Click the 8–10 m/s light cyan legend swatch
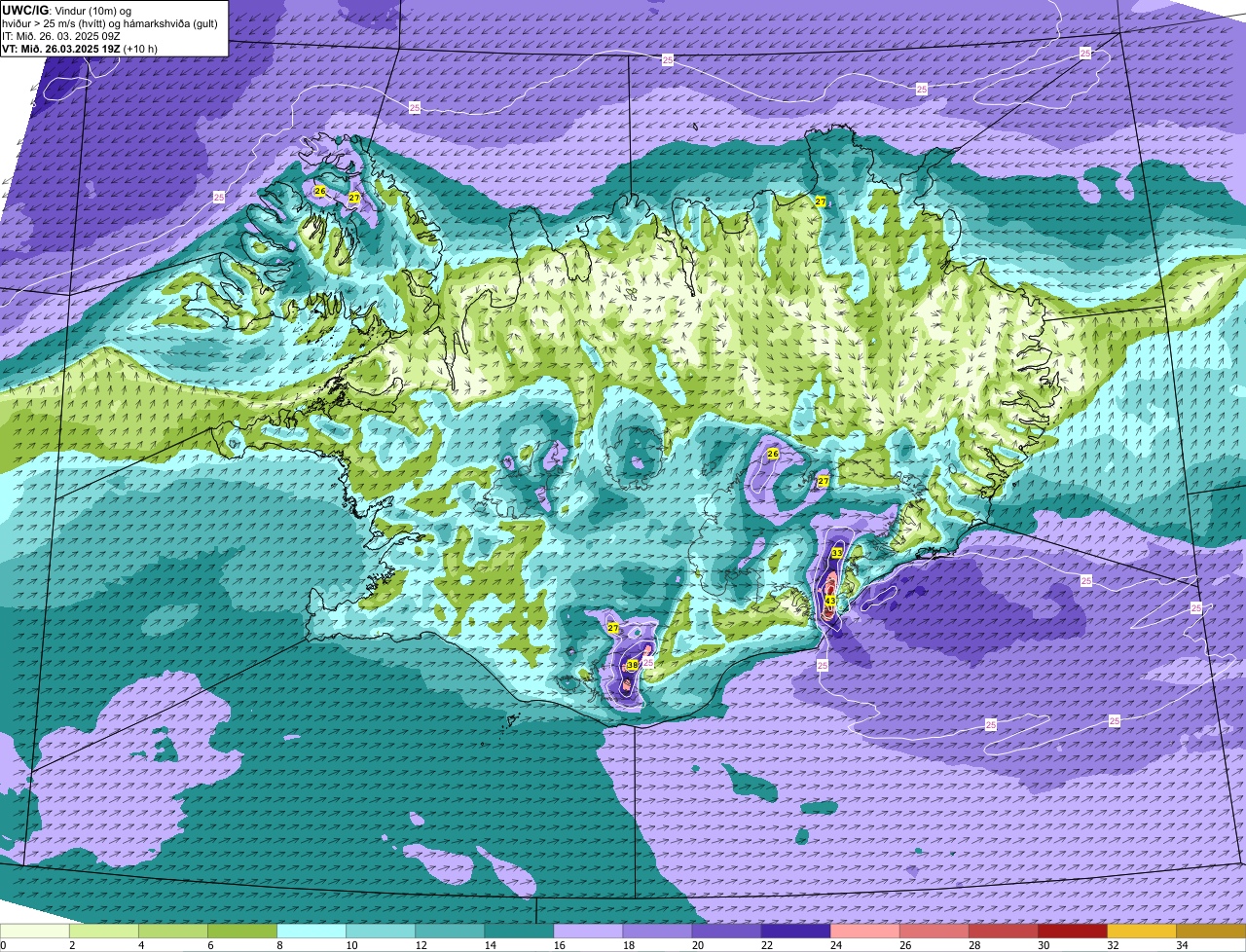 [x=311, y=931]
